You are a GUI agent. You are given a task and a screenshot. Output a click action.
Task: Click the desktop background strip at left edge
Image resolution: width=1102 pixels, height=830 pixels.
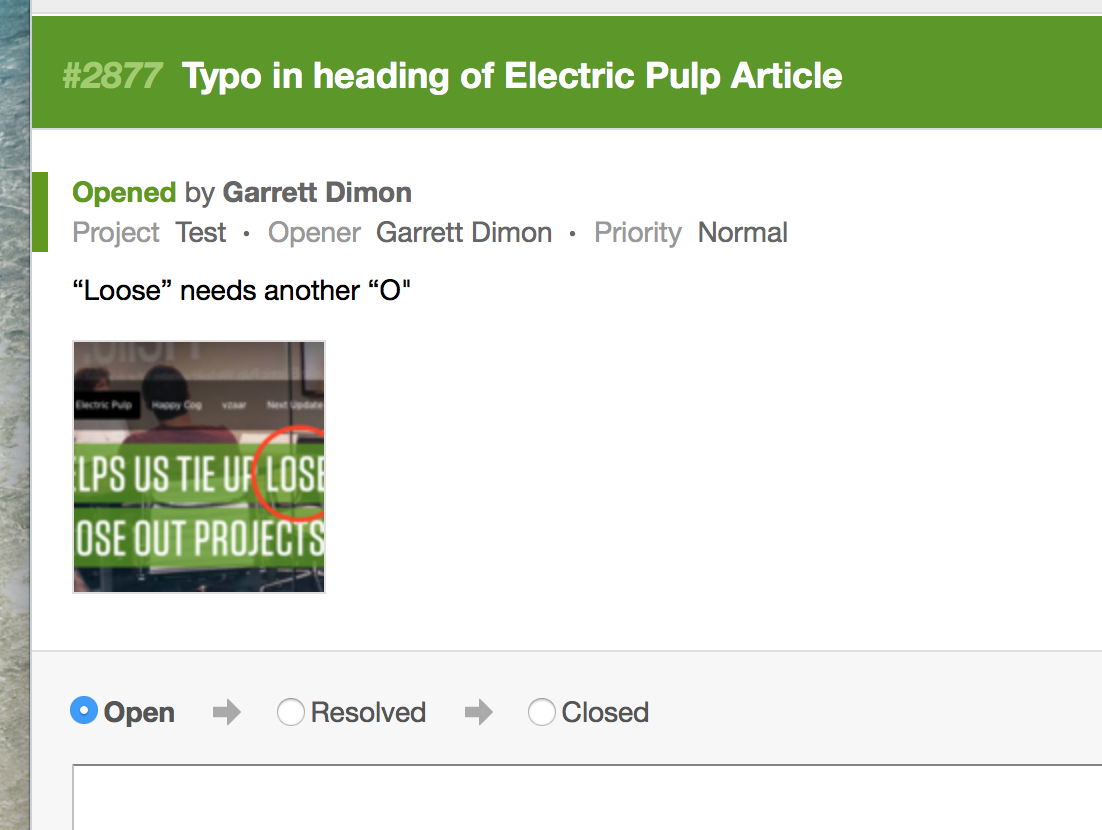coord(15,415)
